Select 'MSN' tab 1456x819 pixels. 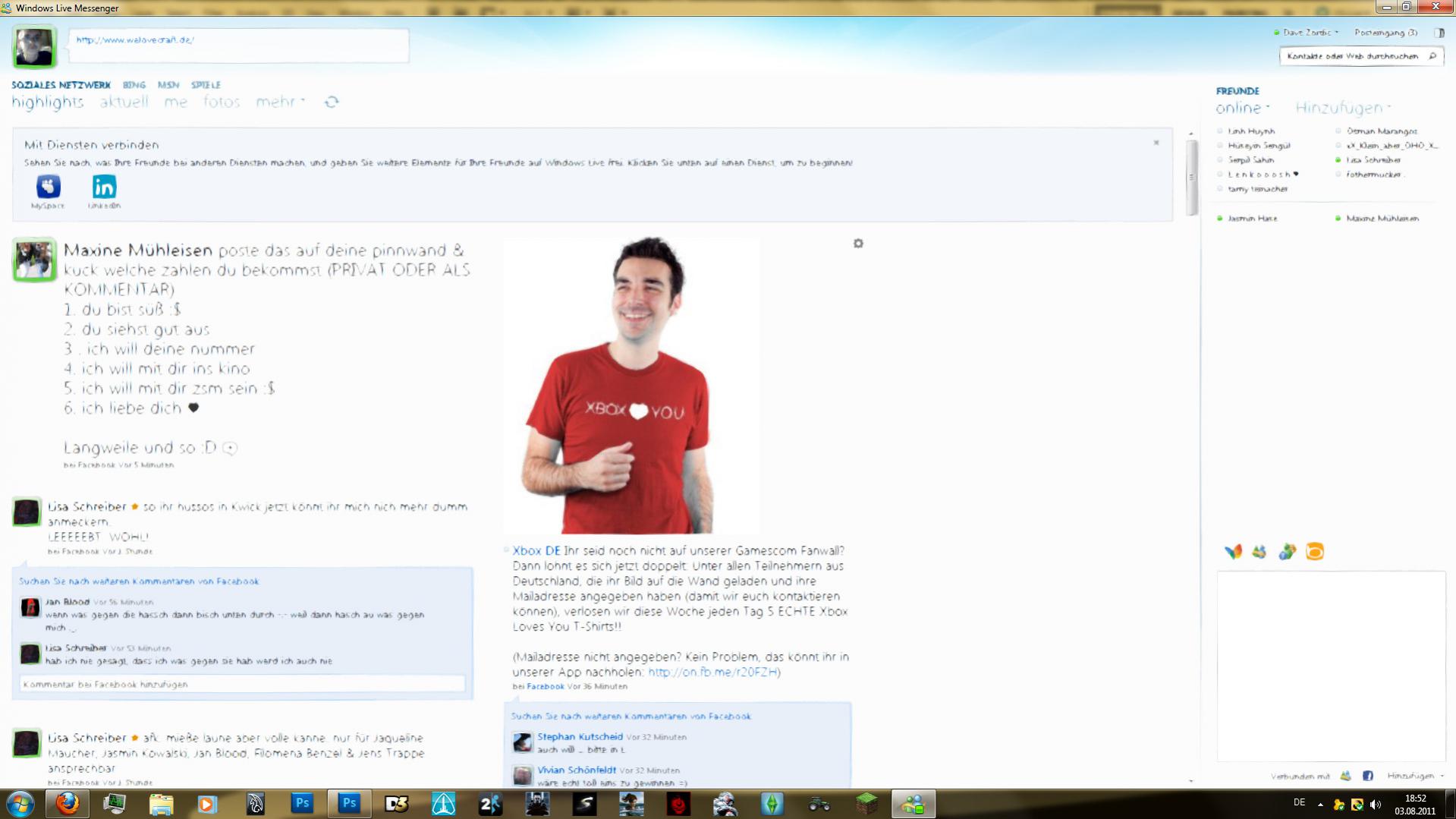point(168,85)
